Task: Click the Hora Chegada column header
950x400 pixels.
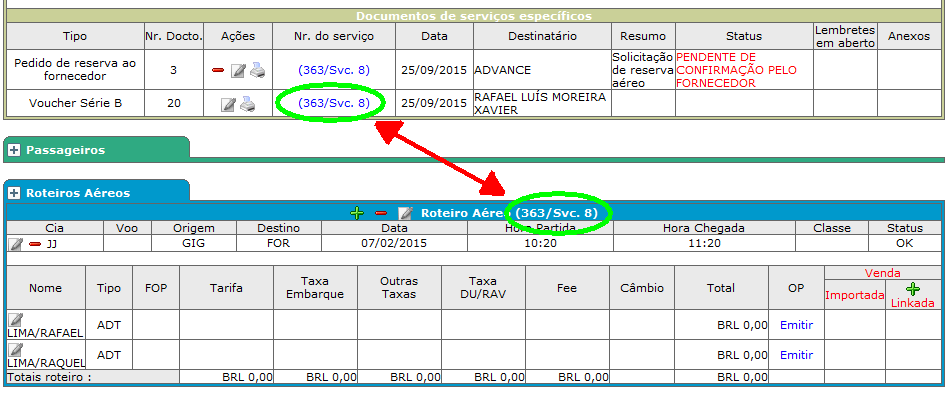Action: point(704,228)
